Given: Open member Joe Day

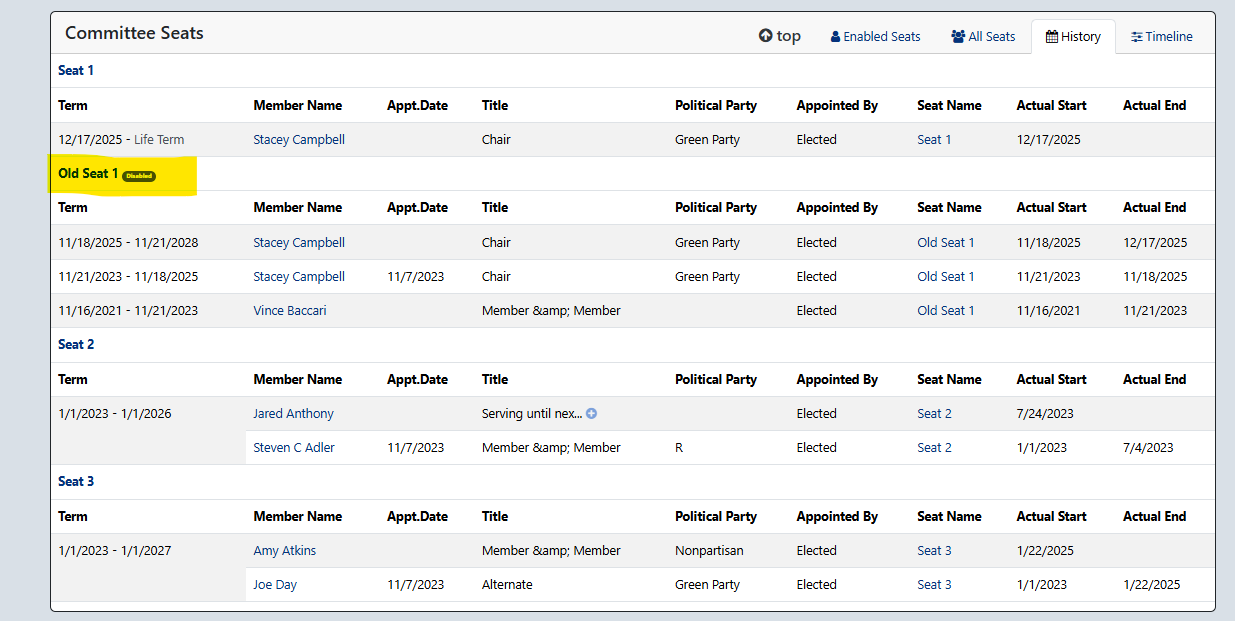Looking at the screenshot, I should click(275, 585).
